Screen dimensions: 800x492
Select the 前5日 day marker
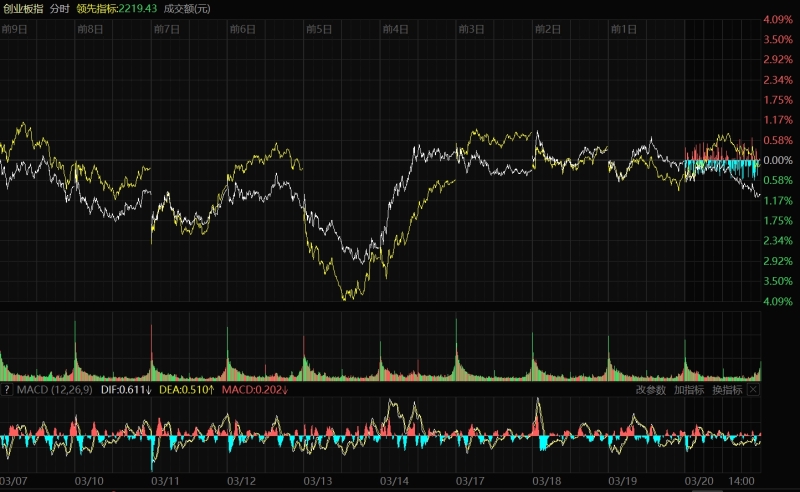pyautogui.click(x=319, y=29)
